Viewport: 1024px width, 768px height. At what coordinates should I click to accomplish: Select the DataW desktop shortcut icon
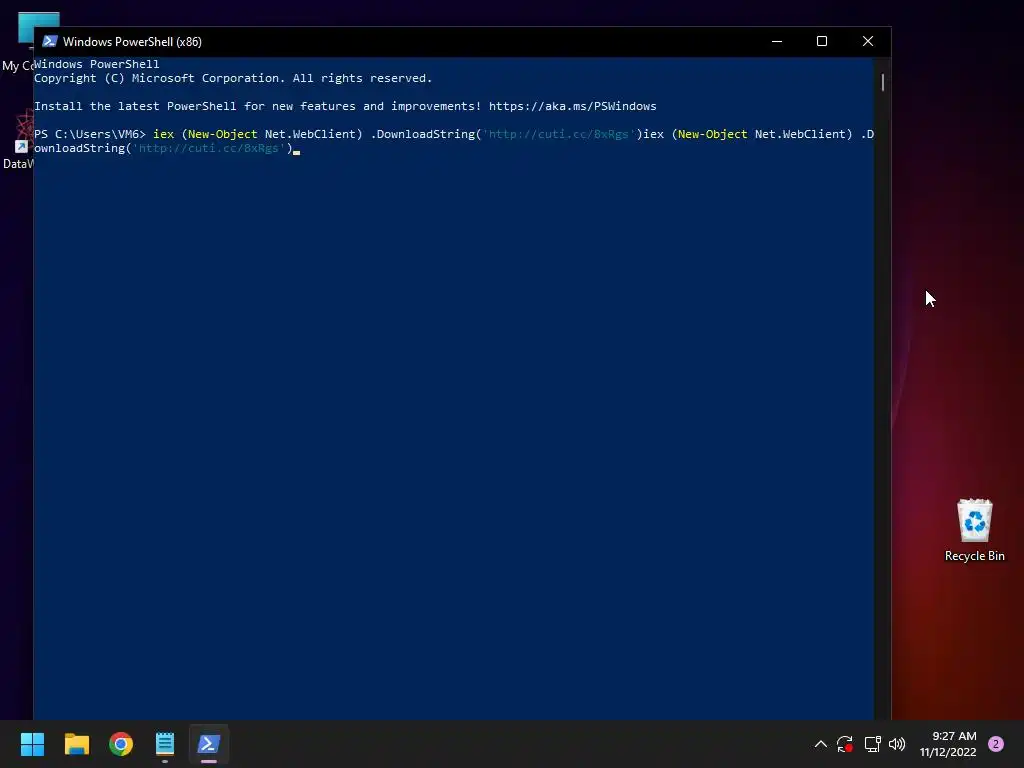coord(17,140)
